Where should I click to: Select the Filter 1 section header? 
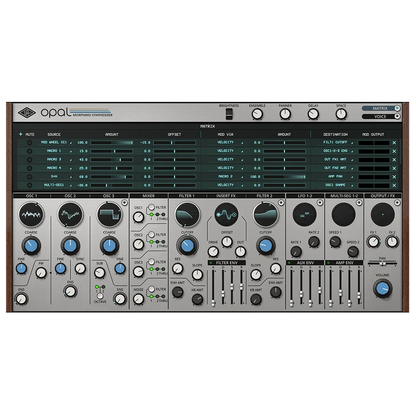[187, 196]
